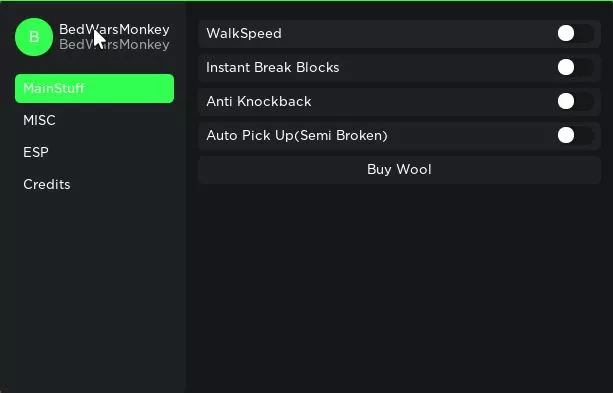613x393 pixels.
Task: Click the Anti Knockback label text
Action: pyautogui.click(x=258, y=102)
